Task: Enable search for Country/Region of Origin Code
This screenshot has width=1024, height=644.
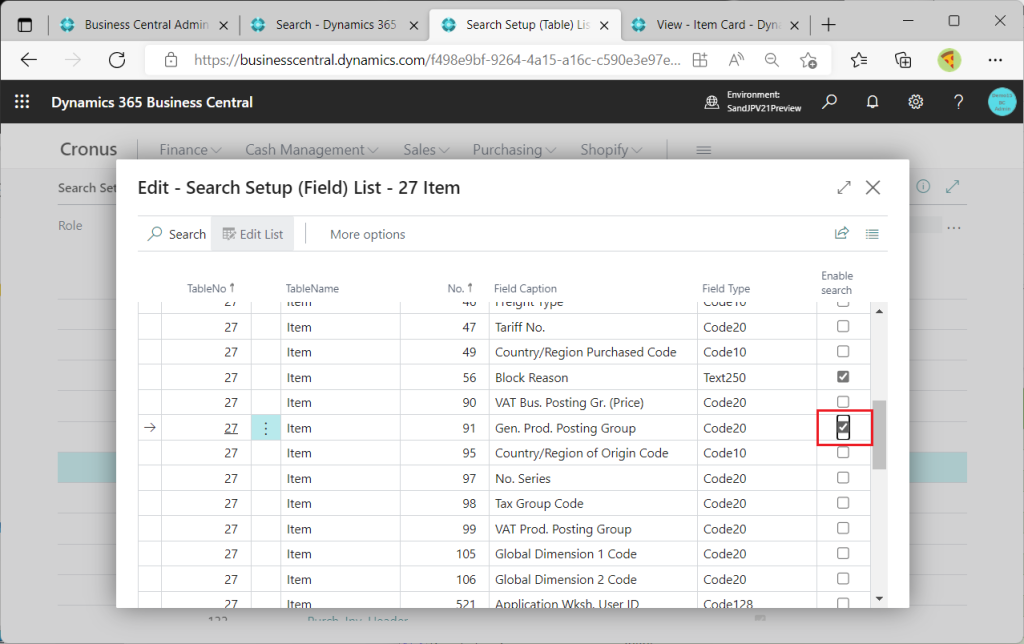Action: pyautogui.click(x=843, y=452)
